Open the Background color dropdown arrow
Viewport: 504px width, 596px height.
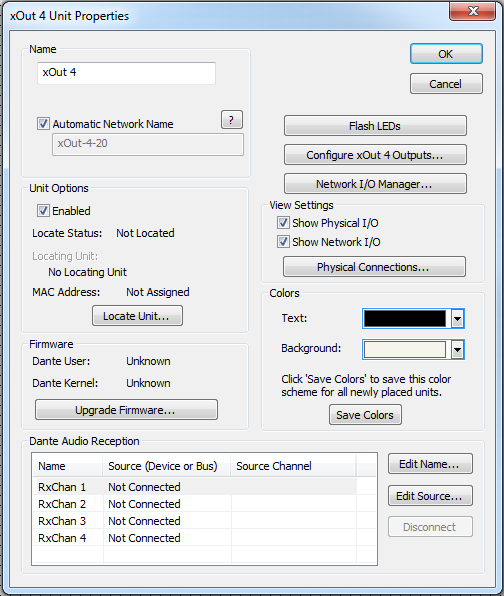tap(458, 350)
